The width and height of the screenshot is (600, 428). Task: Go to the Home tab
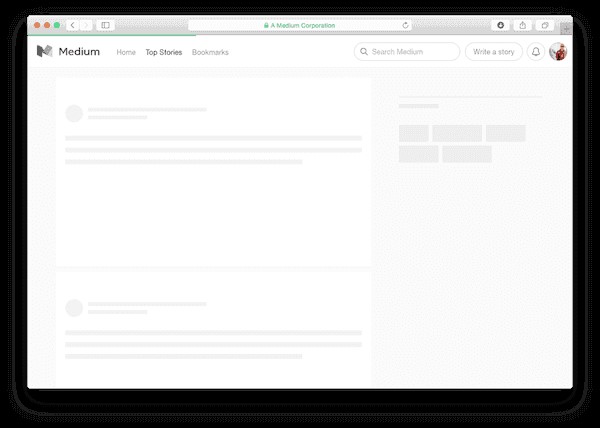(x=126, y=52)
